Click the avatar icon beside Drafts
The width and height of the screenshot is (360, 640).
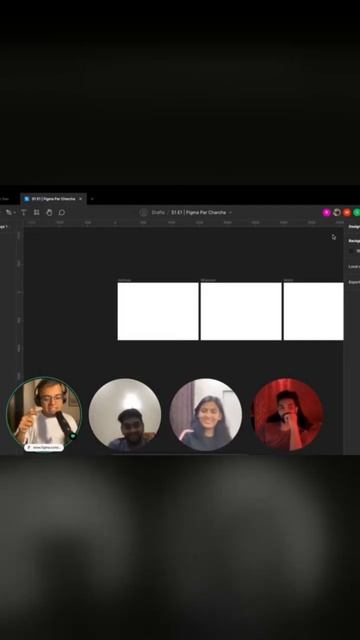(x=143, y=212)
